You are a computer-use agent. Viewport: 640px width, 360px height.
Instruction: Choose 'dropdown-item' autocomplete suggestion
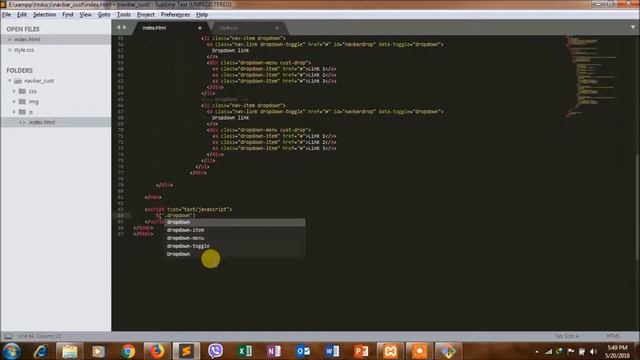coord(235,230)
